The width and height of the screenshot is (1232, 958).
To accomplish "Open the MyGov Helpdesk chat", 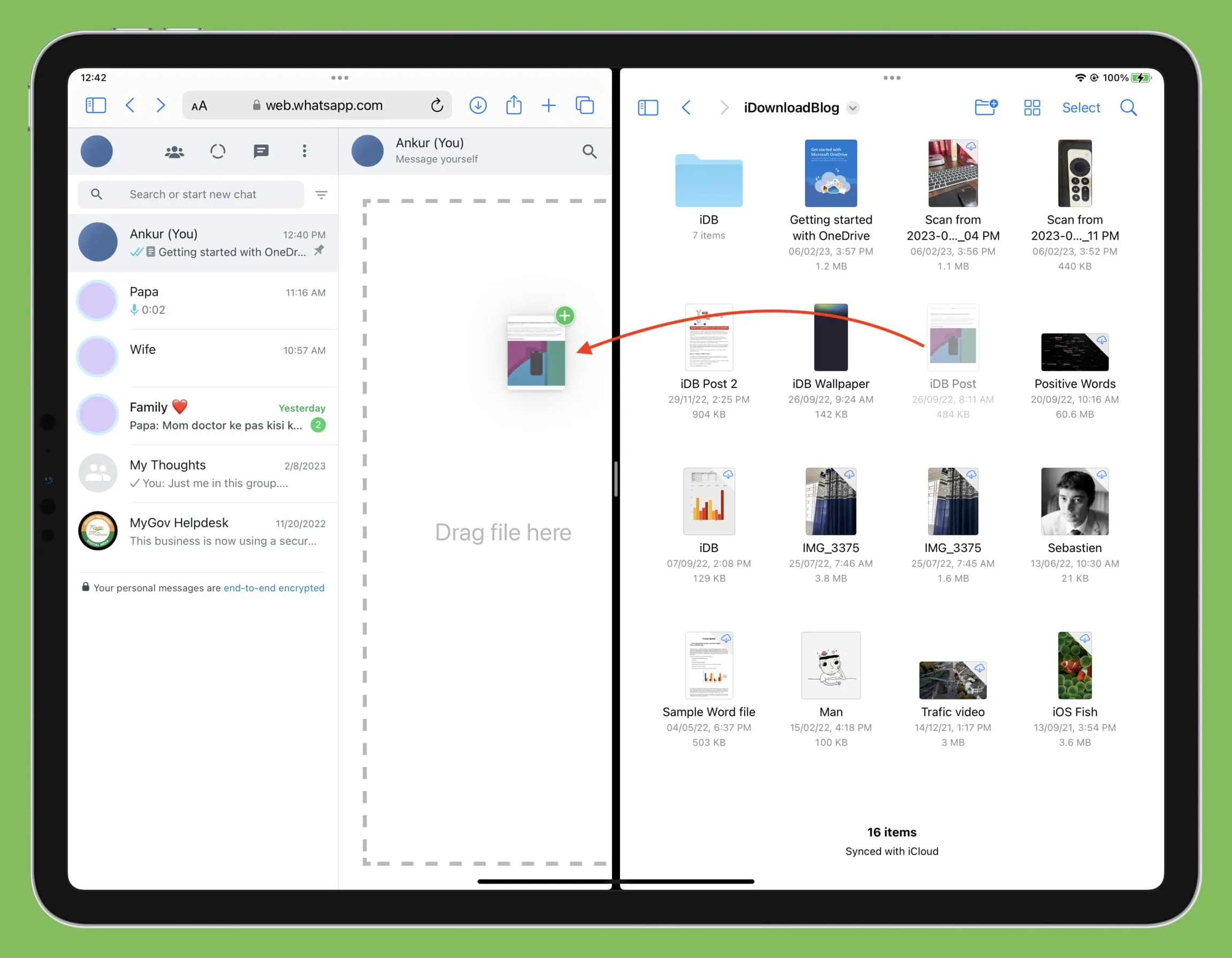I will coord(203,532).
